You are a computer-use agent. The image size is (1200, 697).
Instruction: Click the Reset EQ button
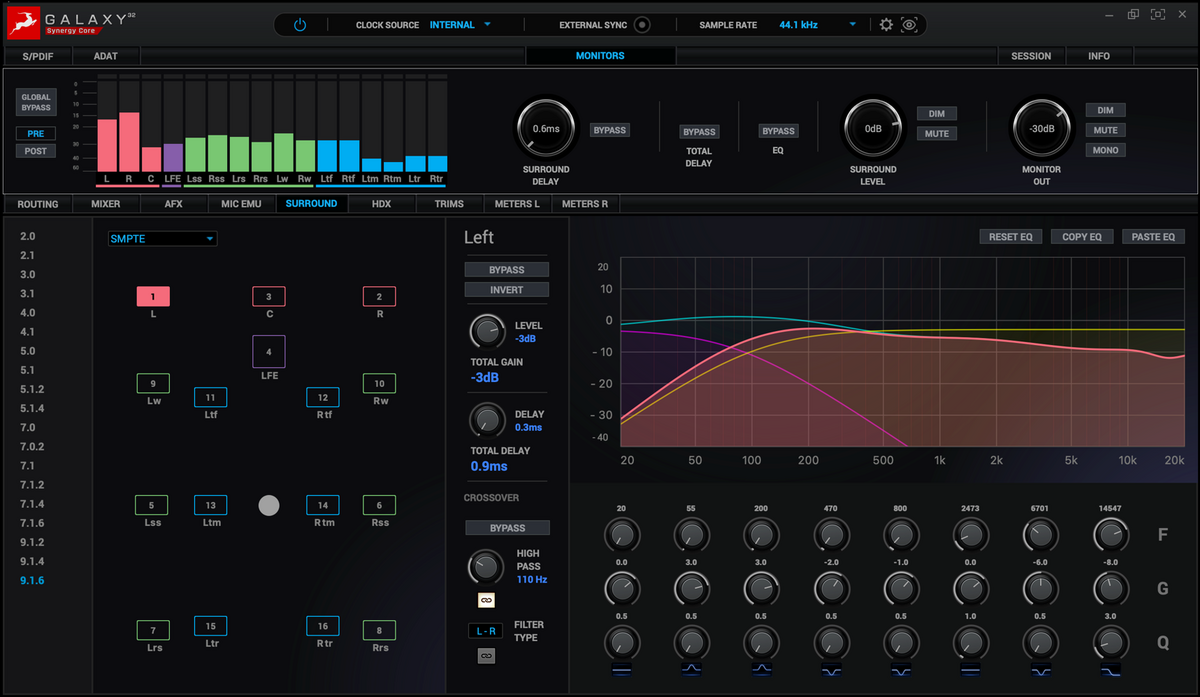1010,237
